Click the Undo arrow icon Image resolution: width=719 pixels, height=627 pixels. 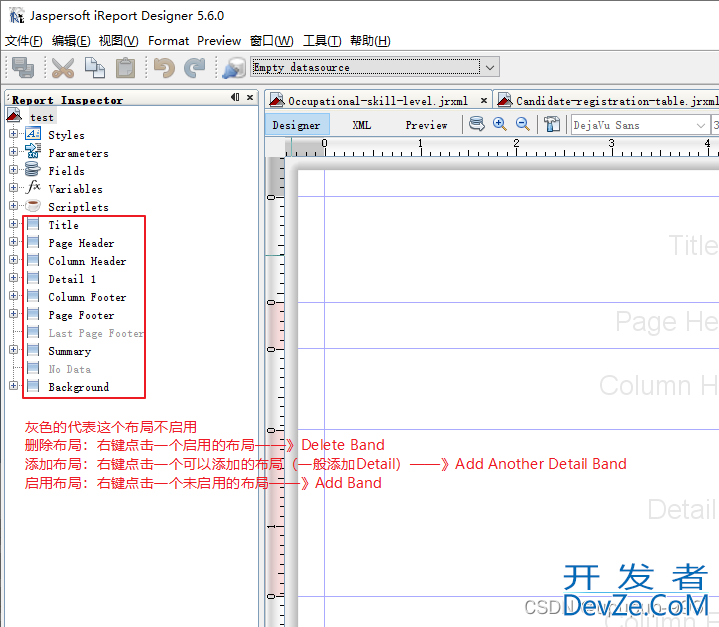(164, 68)
